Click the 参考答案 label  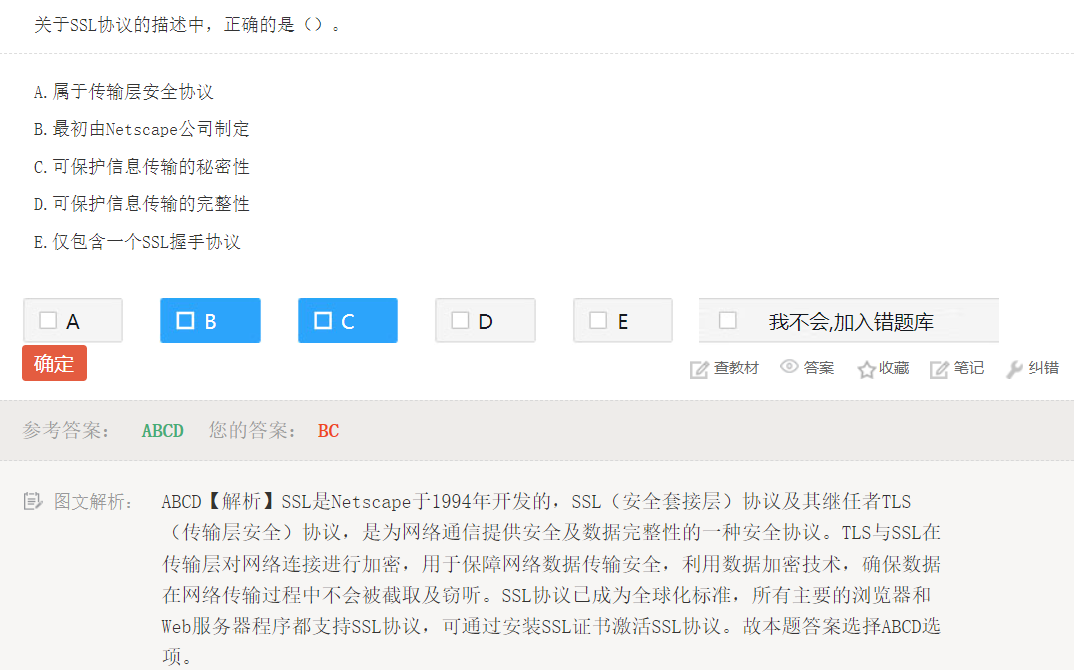[66, 430]
